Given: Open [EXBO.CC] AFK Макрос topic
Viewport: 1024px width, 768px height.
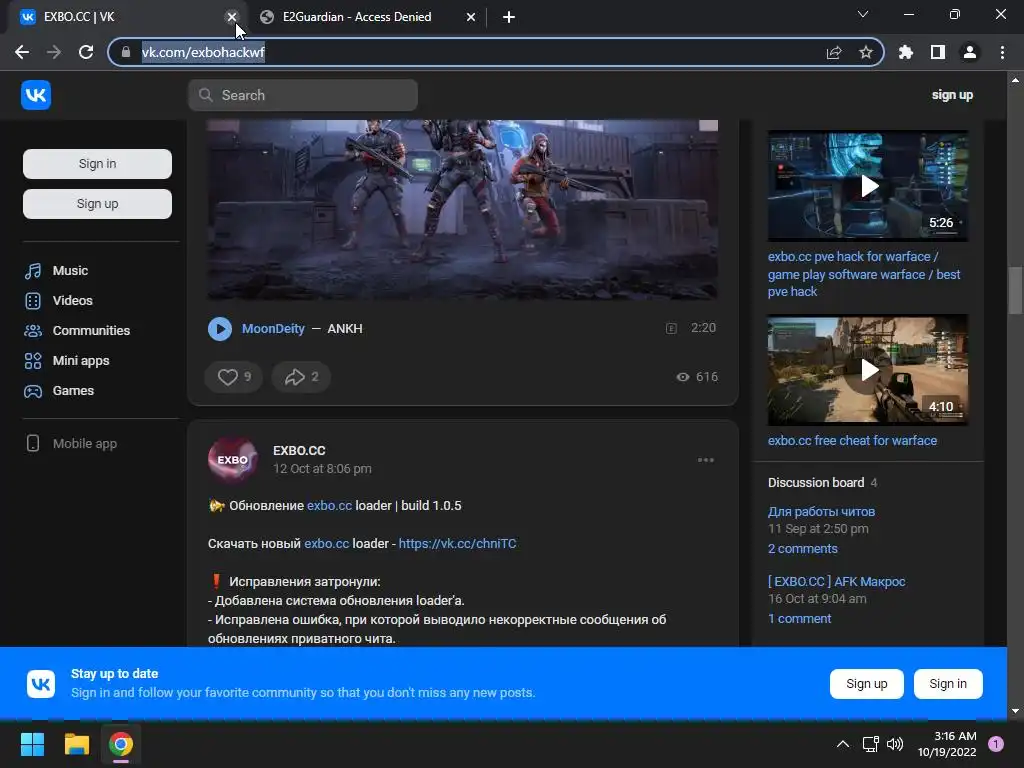Looking at the screenshot, I should coord(837,581).
